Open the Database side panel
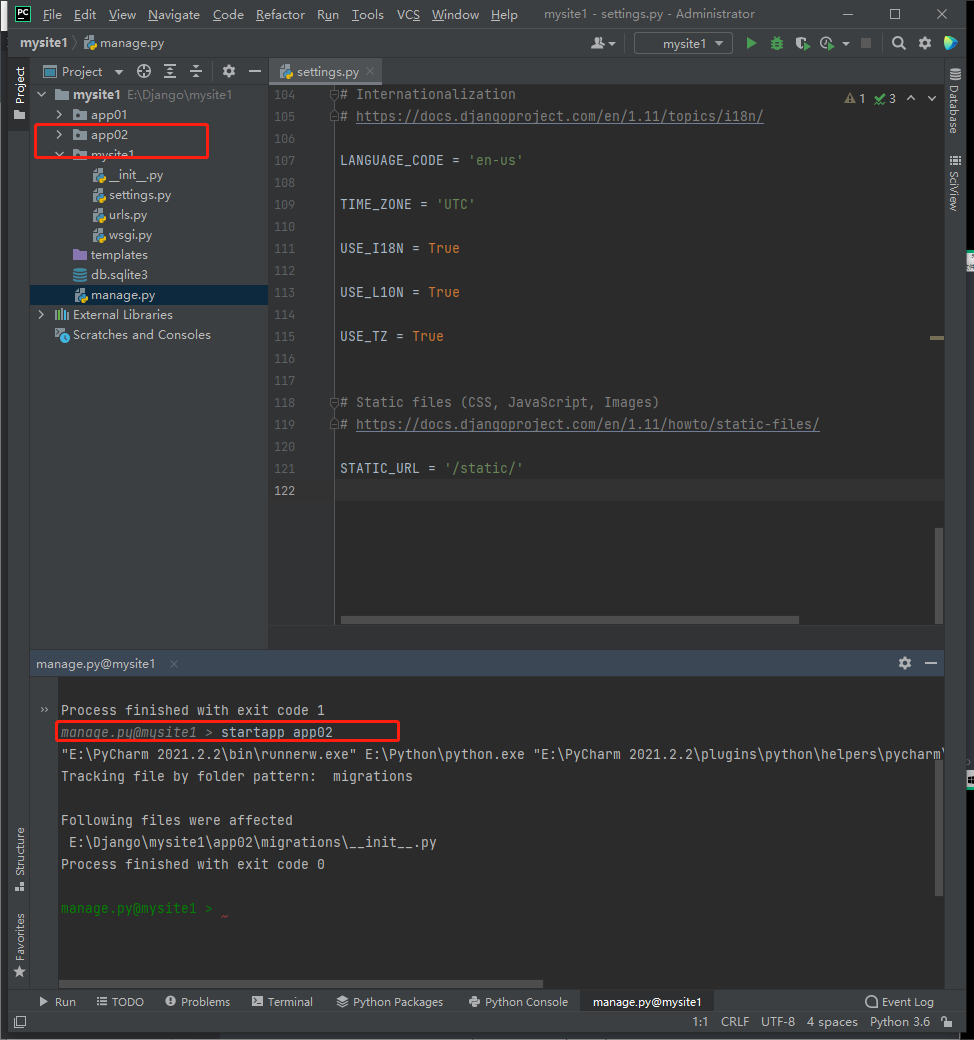The width and height of the screenshot is (974, 1040). (955, 101)
